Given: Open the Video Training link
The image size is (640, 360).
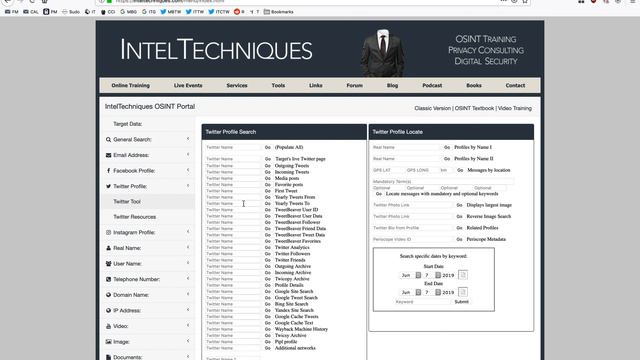Looking at the screenshot, I should tap(515, 108).
